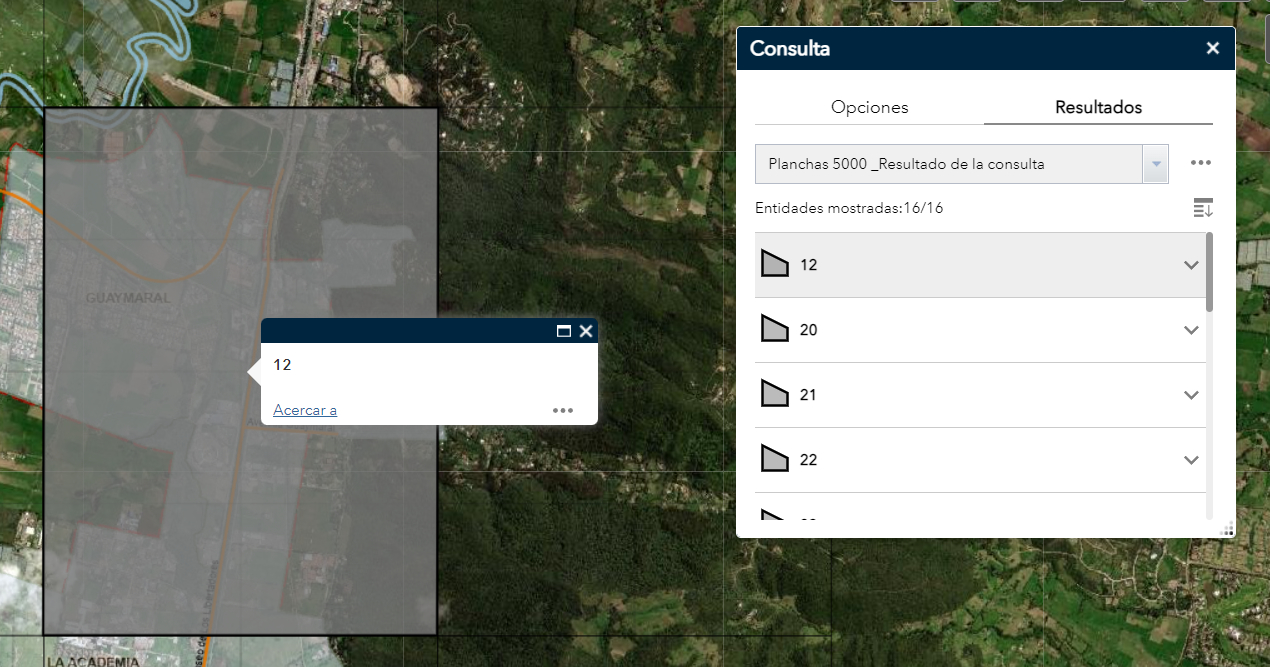The width and height of the screenshot is (1270, 667).
Task: Click the three-dots menu beside the layer dropdown
Action: (1201, 163)
